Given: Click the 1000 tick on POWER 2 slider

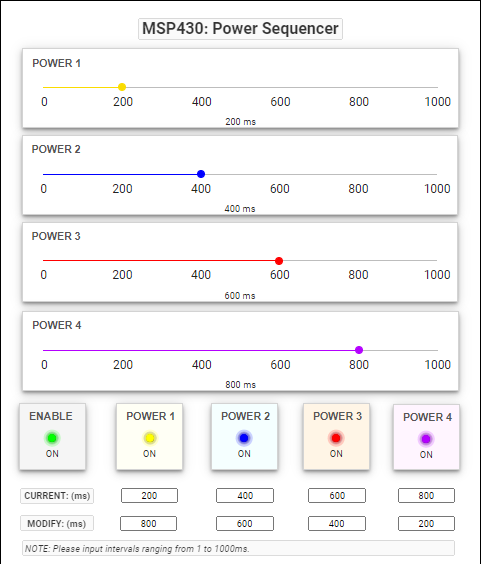Looking at the screenshot, I should point(437,189).
